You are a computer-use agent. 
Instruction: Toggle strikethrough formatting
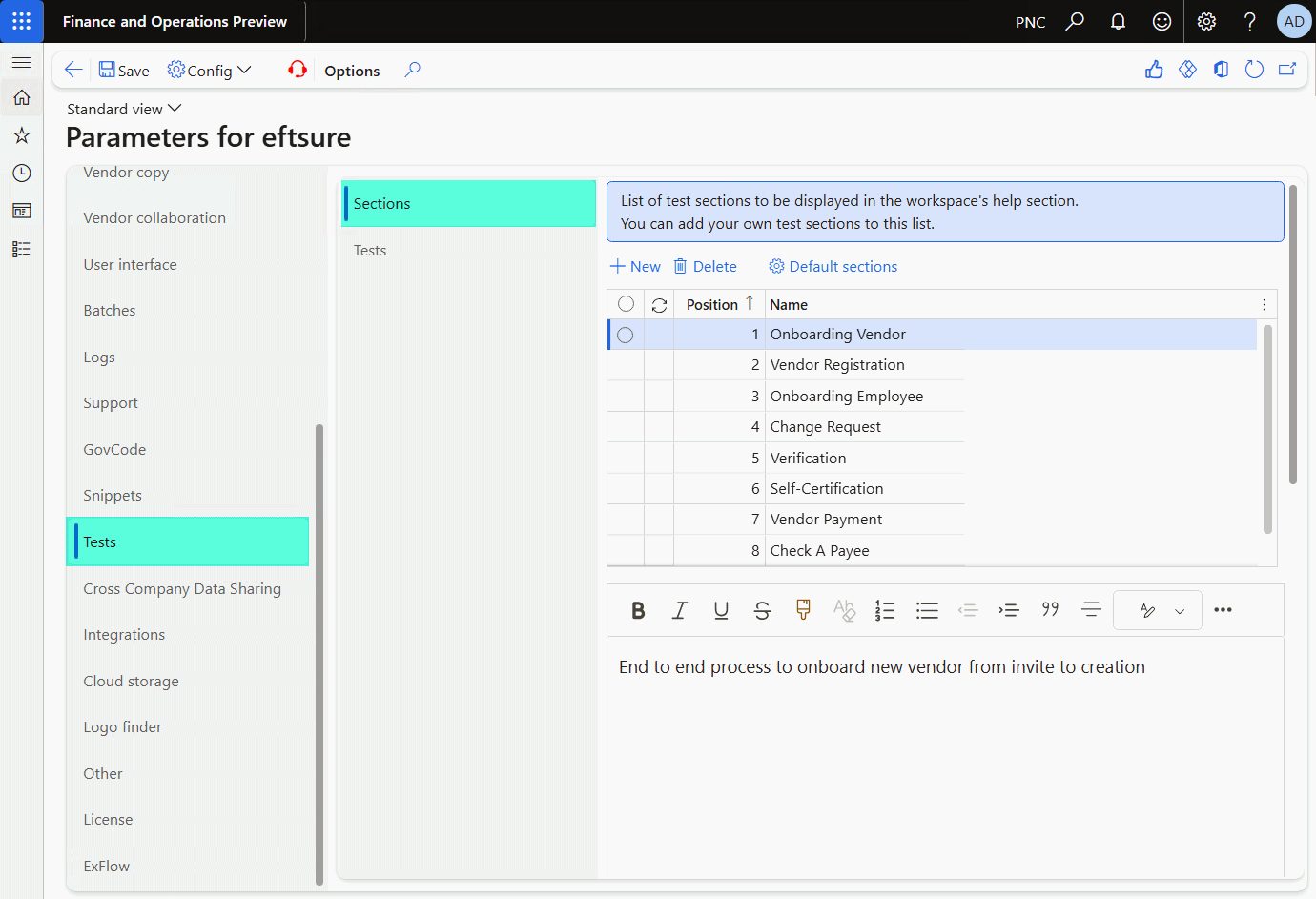pos(762,610)
